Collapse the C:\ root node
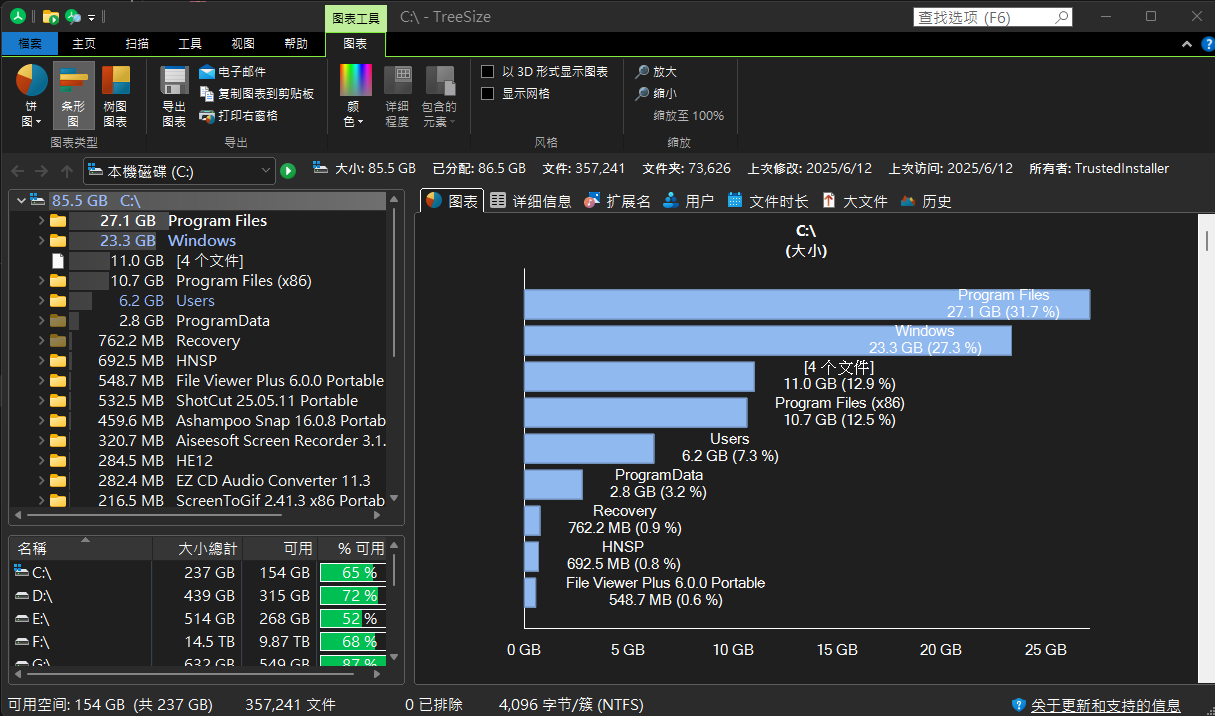The image size is (1215, 716). click(21, 200)
